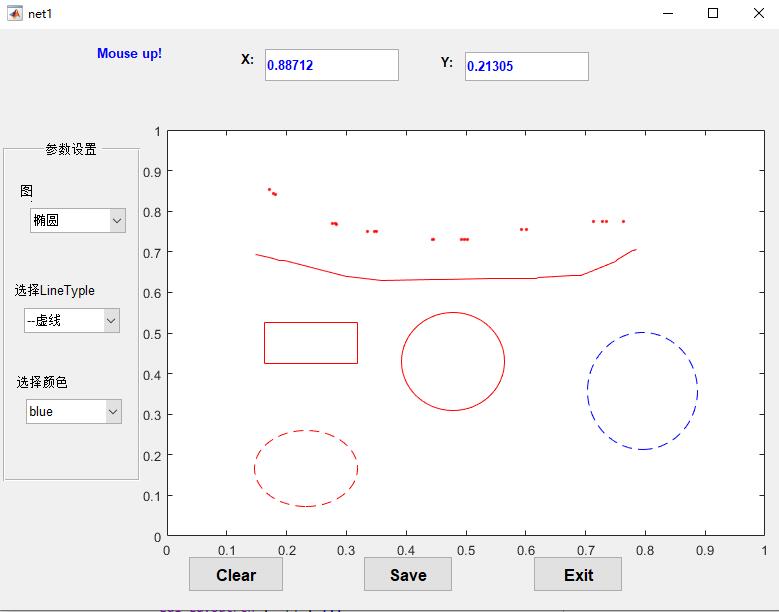Click the 'Mouse up!' status text
This screenshot has width=779, height=612.
pos(130,54)
